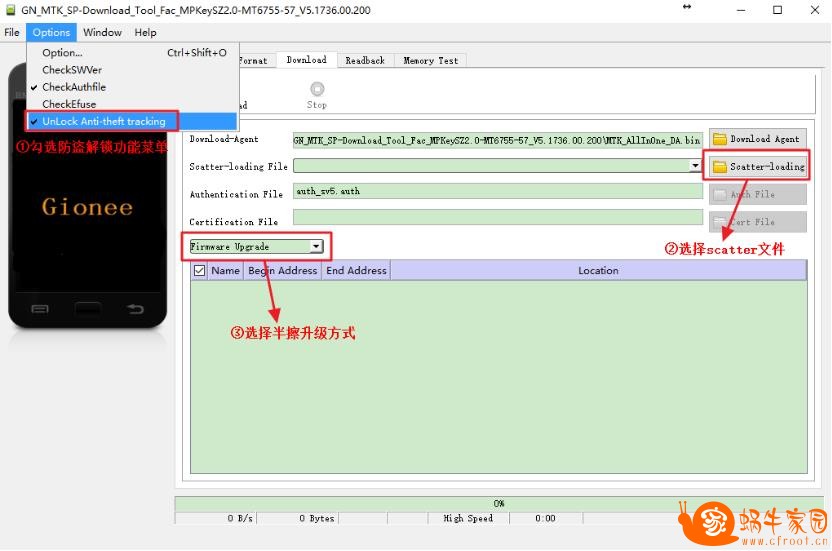This screenshot has height=551, width=832.
Task: Open the Help menu
Action: (145, 32)
